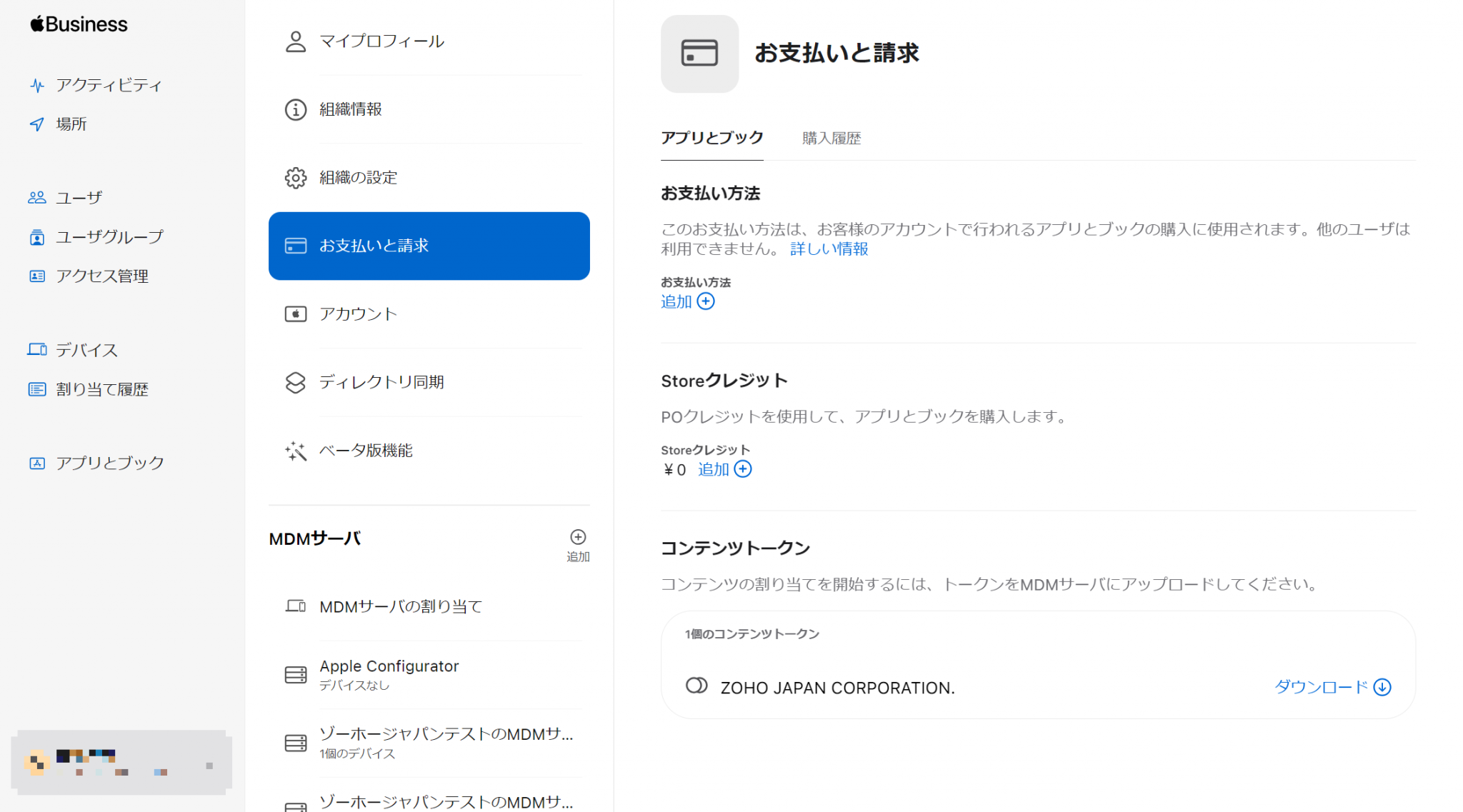
Task: Open the 場所 section via its location icon
Action: point(36,124)
